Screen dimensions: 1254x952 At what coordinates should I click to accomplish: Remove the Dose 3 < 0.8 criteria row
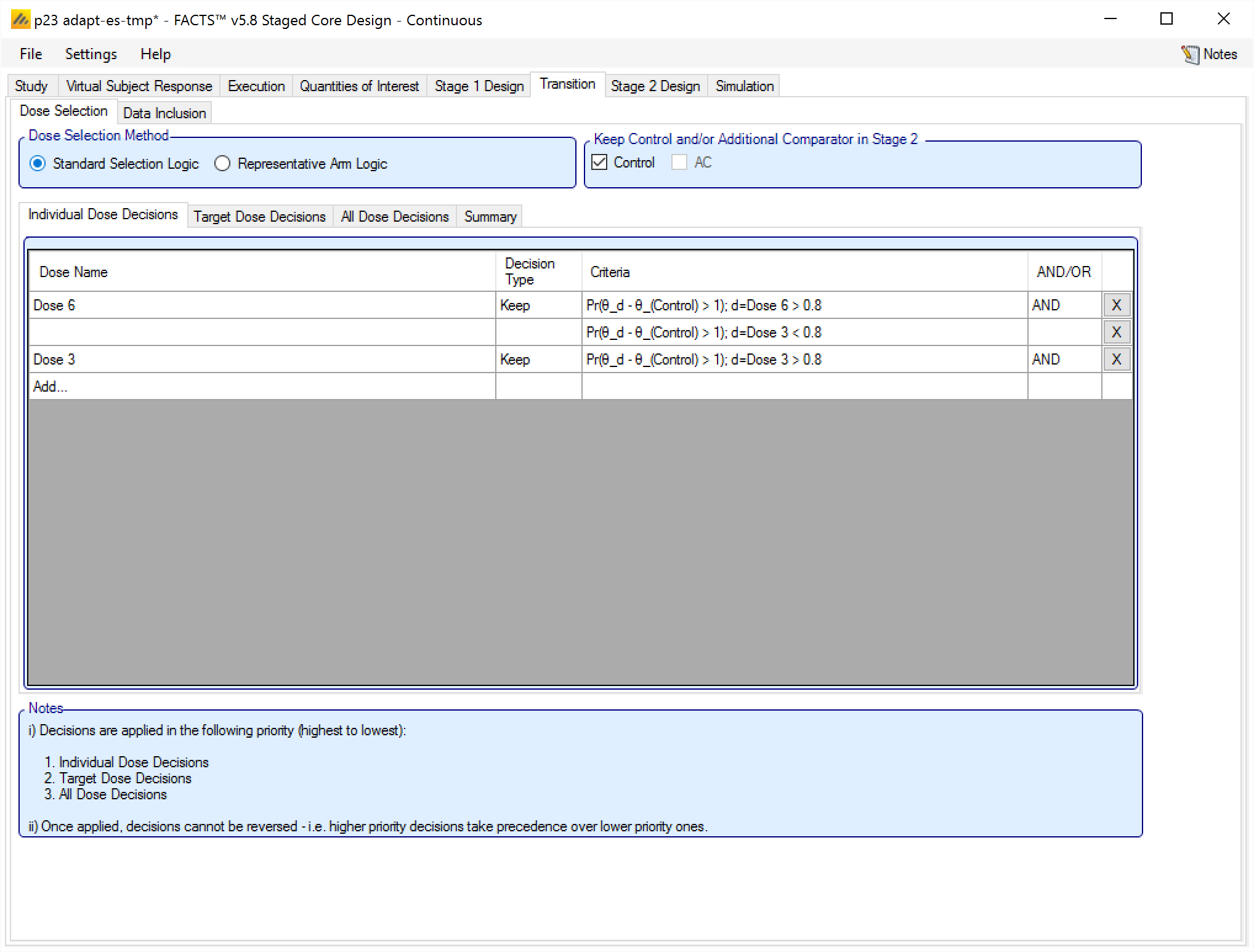point(1116,332)
